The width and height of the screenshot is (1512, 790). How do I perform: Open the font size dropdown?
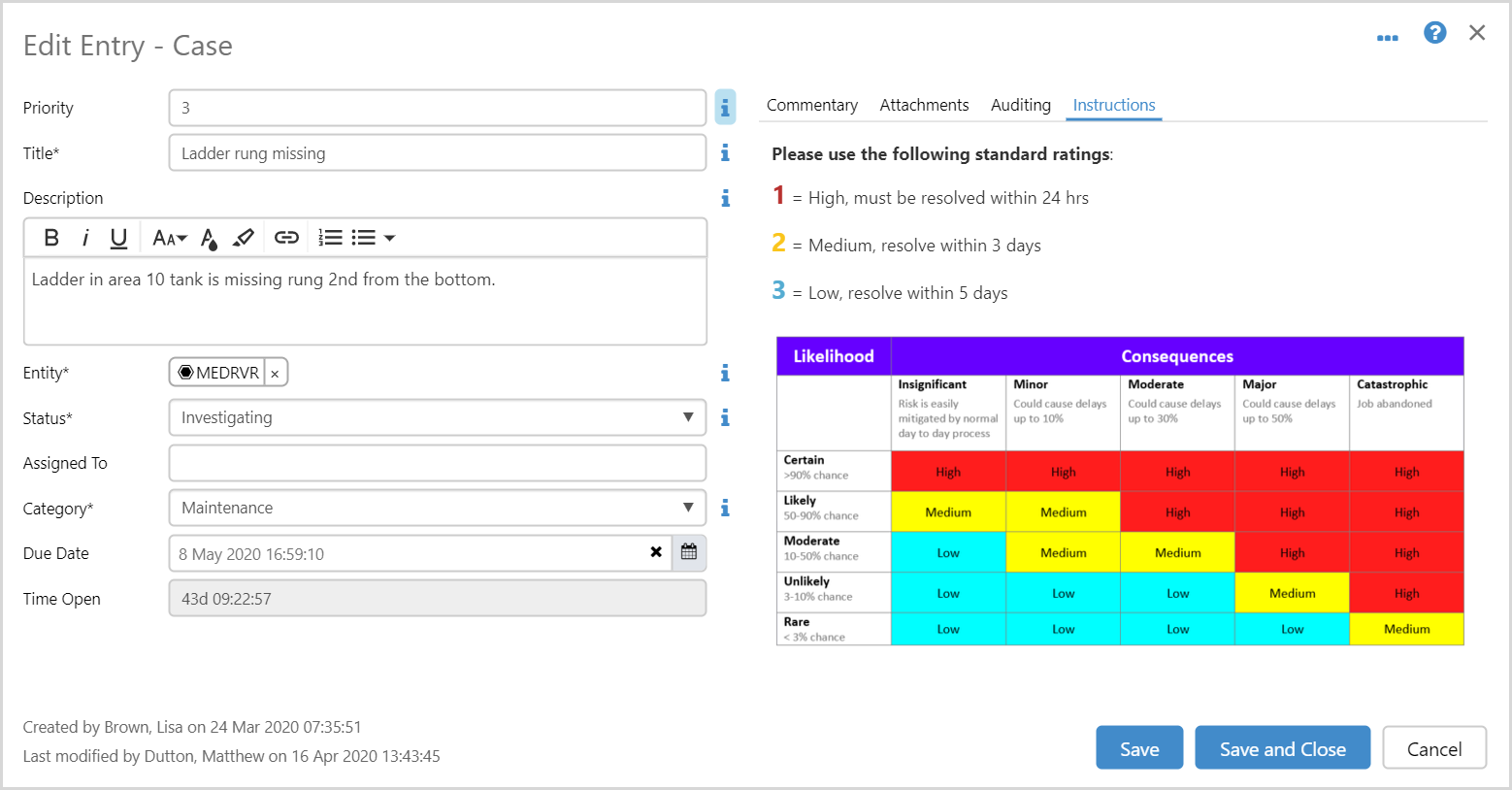169,238
